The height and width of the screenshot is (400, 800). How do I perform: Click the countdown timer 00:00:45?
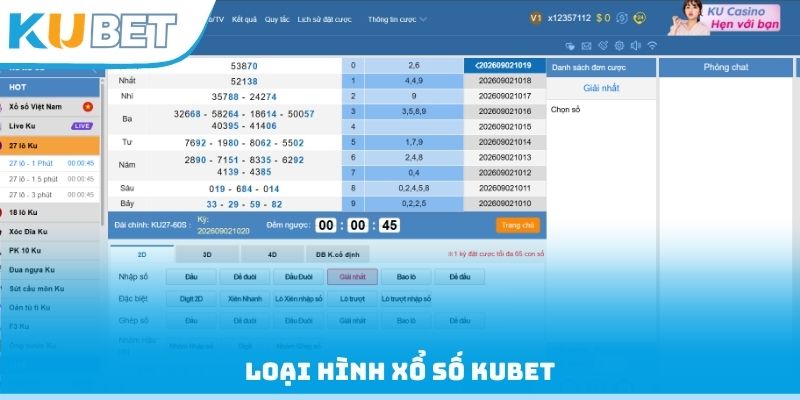[x=358, y=225]
